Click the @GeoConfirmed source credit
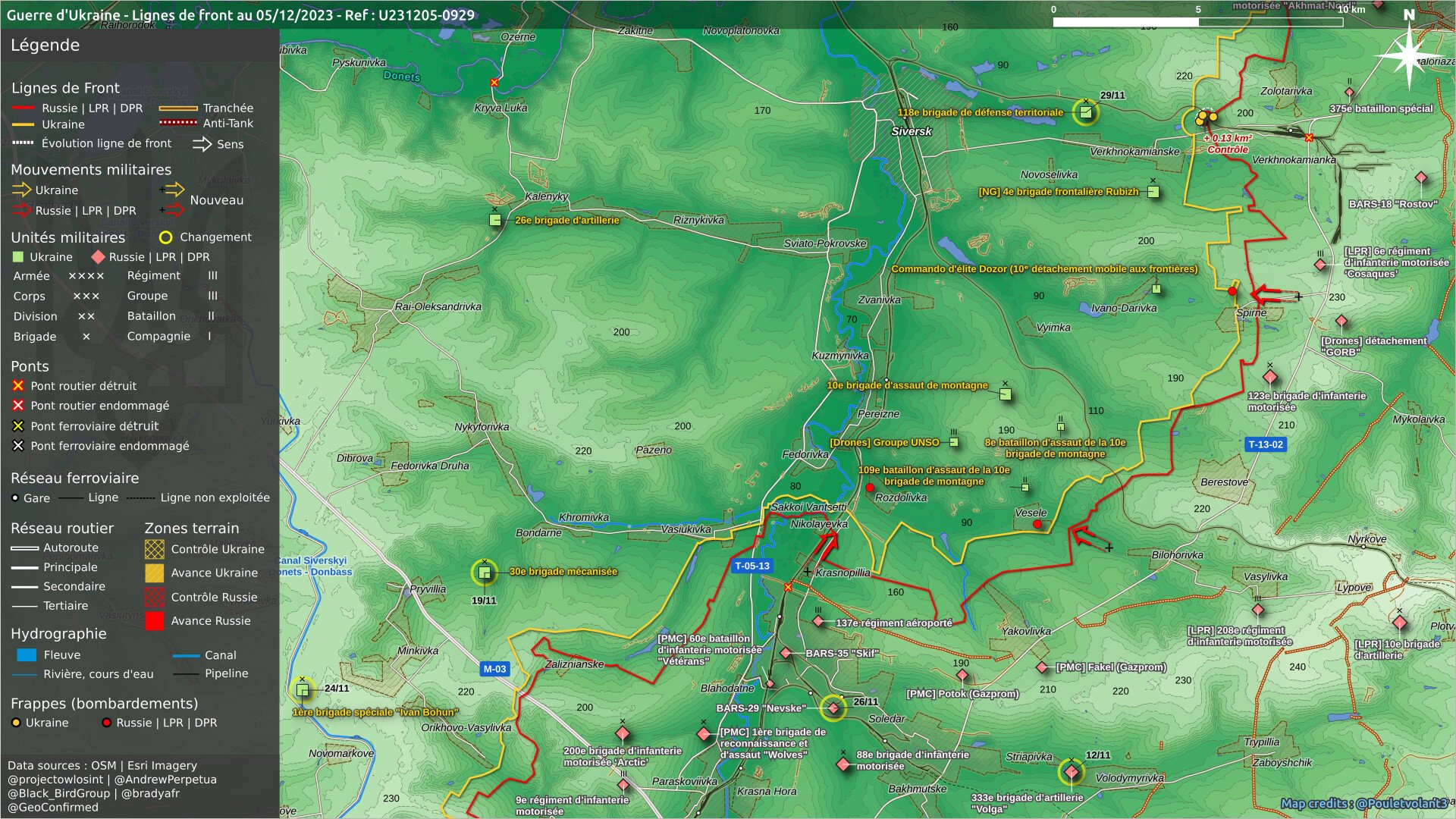Viewport: 1456px width, 819px height. click(x=53, y=807)
